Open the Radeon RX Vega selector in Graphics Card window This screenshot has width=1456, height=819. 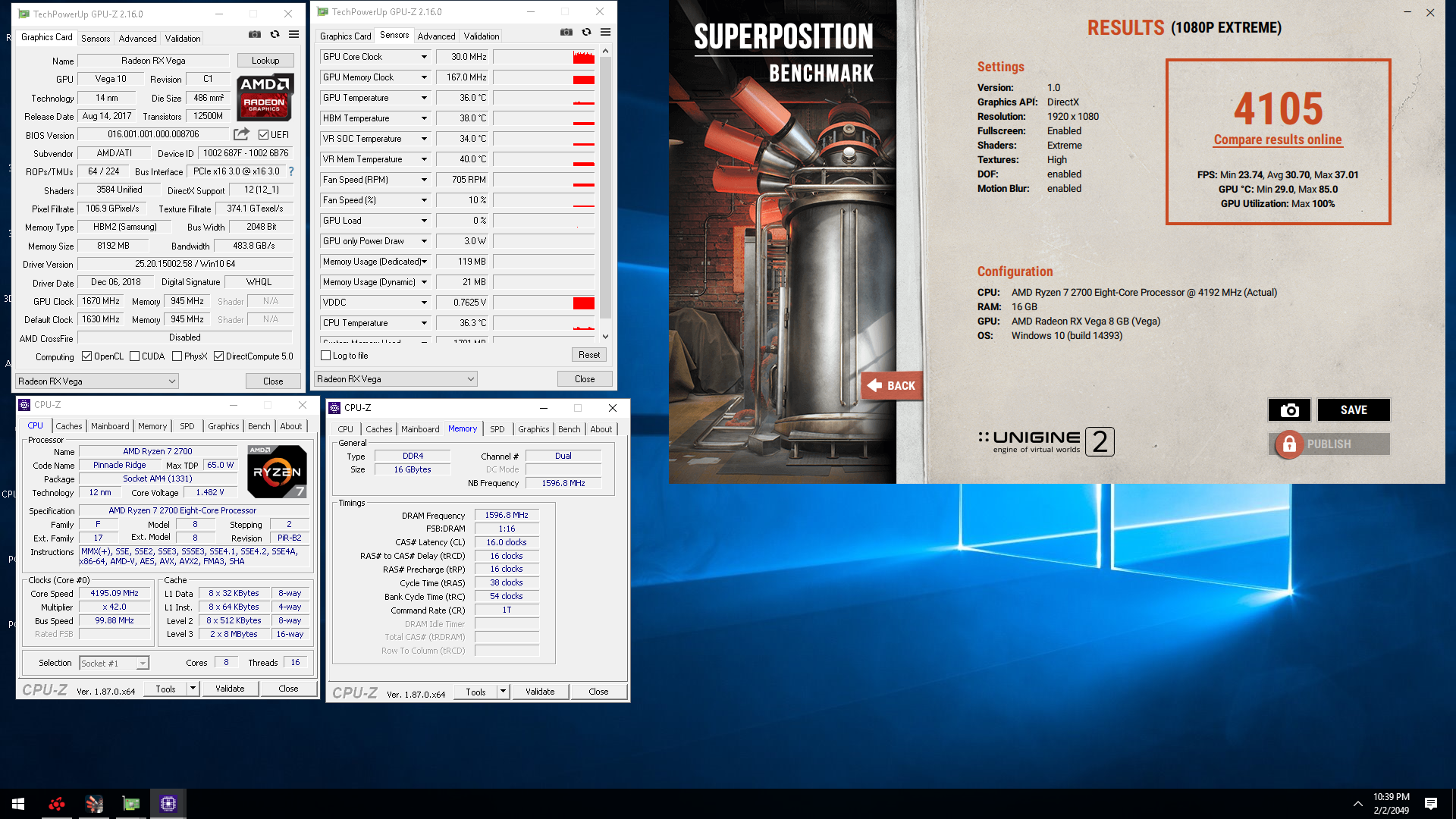(97, 381)
